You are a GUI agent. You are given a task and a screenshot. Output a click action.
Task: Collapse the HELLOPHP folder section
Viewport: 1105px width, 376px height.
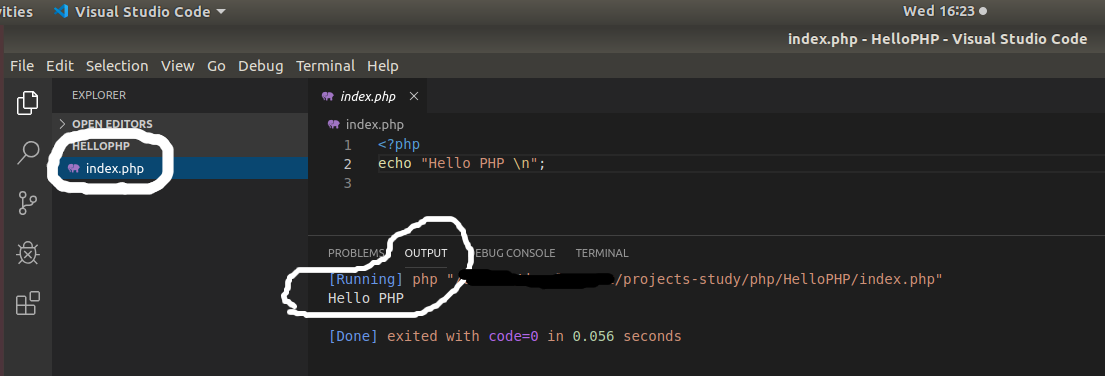click(x=101, y=146)
